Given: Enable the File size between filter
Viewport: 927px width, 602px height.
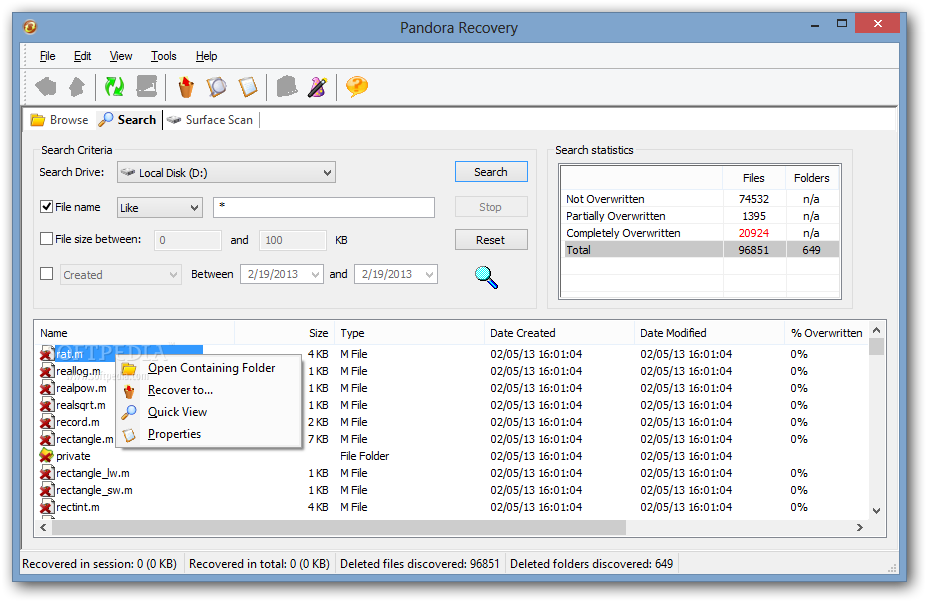Looking at the screenshot, I should click(x=46, y=239).
